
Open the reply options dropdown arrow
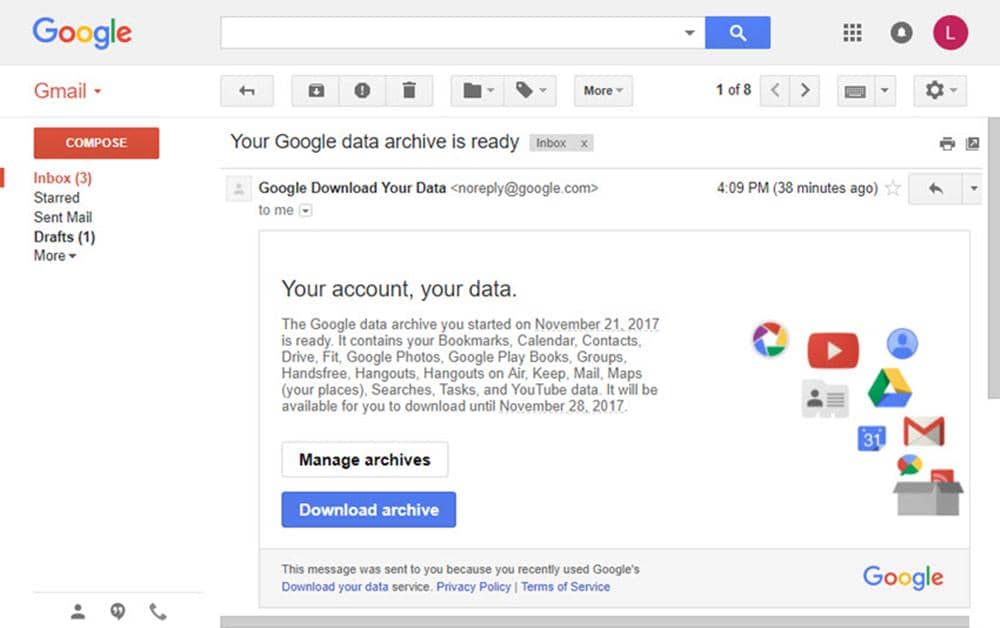click(971, 188)
